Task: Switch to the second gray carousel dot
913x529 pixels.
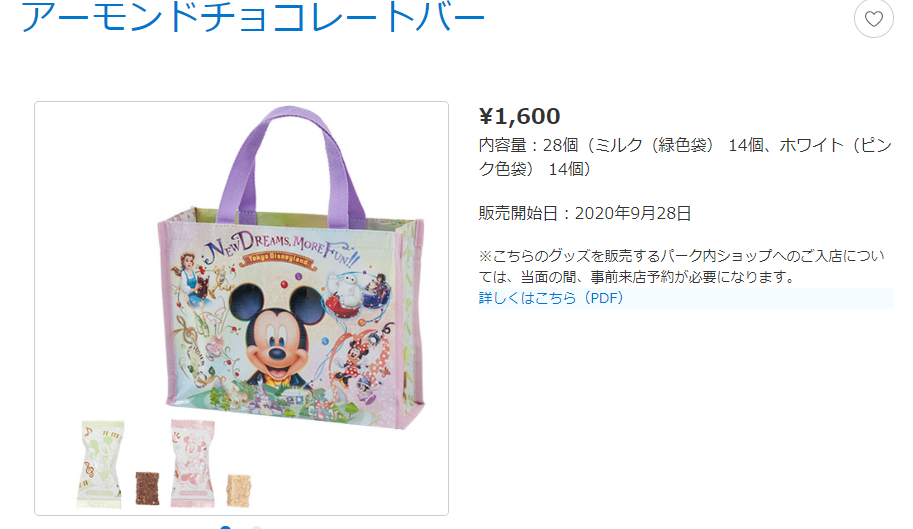Action: click(256, 527)
